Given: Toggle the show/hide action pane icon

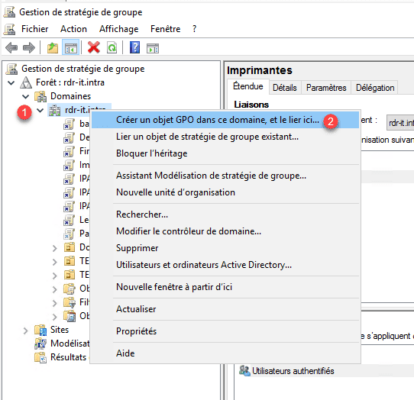Looking at the screenshot, I should click(153, 48).
